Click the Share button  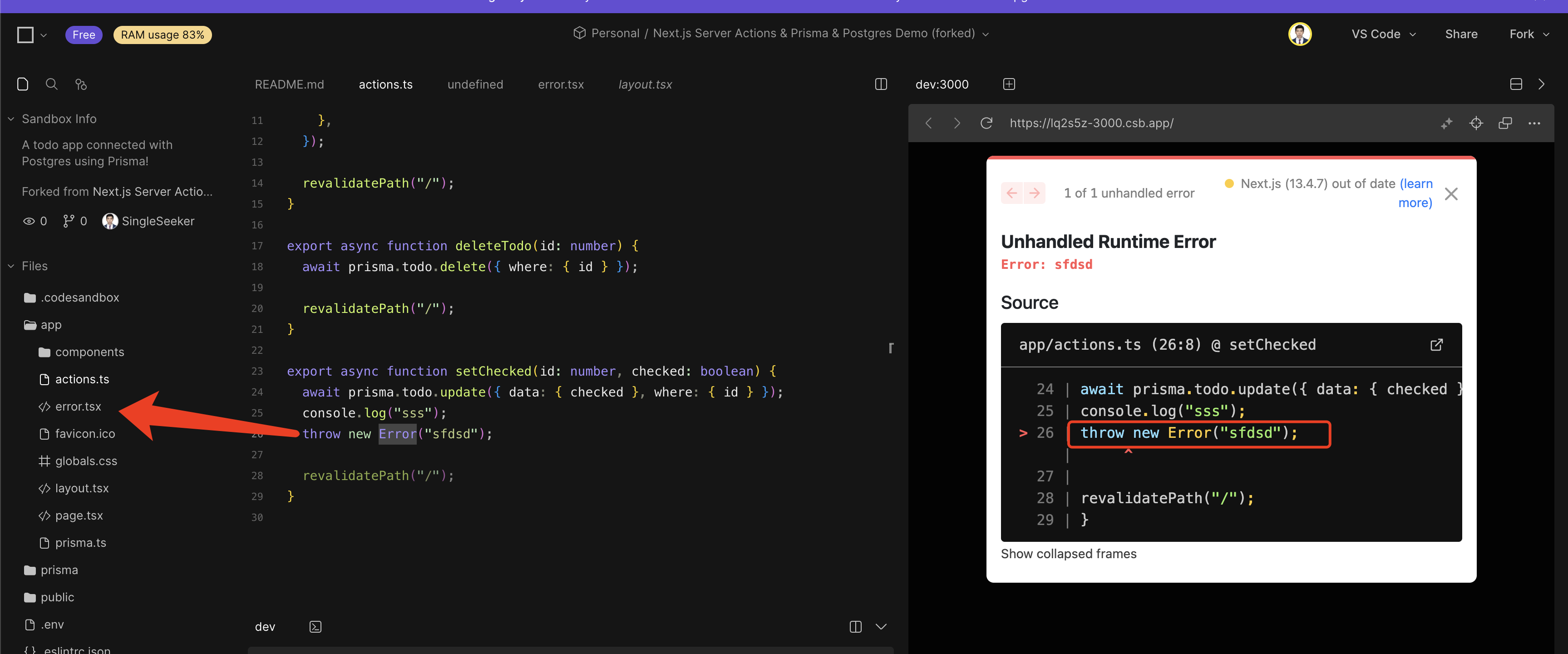point(1461,34)
